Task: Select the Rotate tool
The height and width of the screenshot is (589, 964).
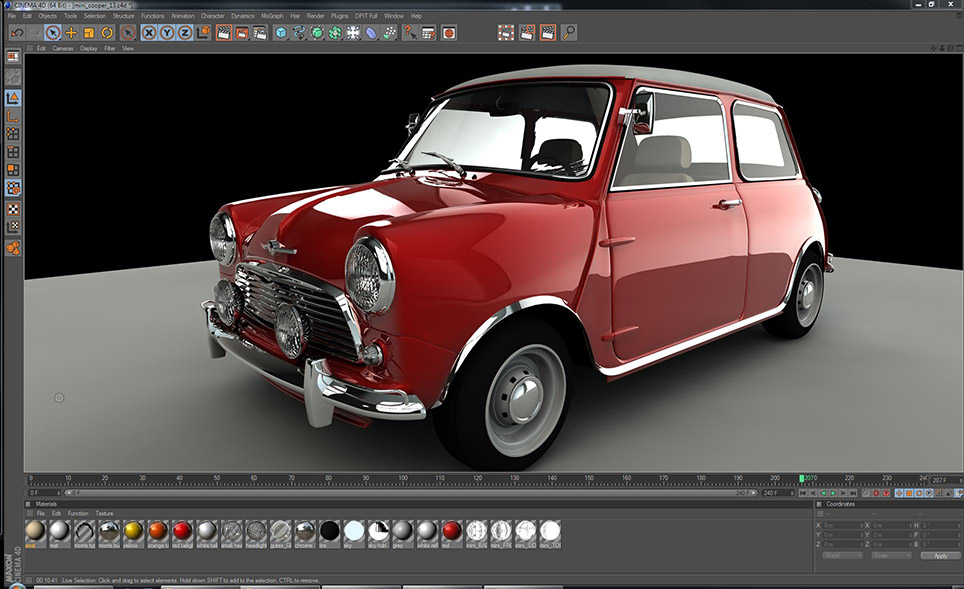Action: [107, 33]
